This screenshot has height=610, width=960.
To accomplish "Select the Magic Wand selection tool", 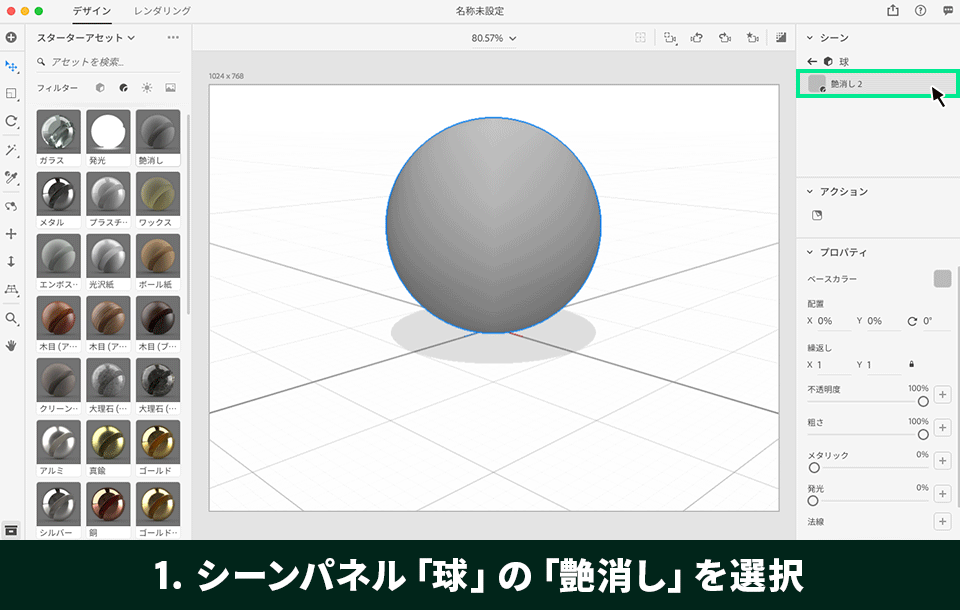I will click(11, 150).
